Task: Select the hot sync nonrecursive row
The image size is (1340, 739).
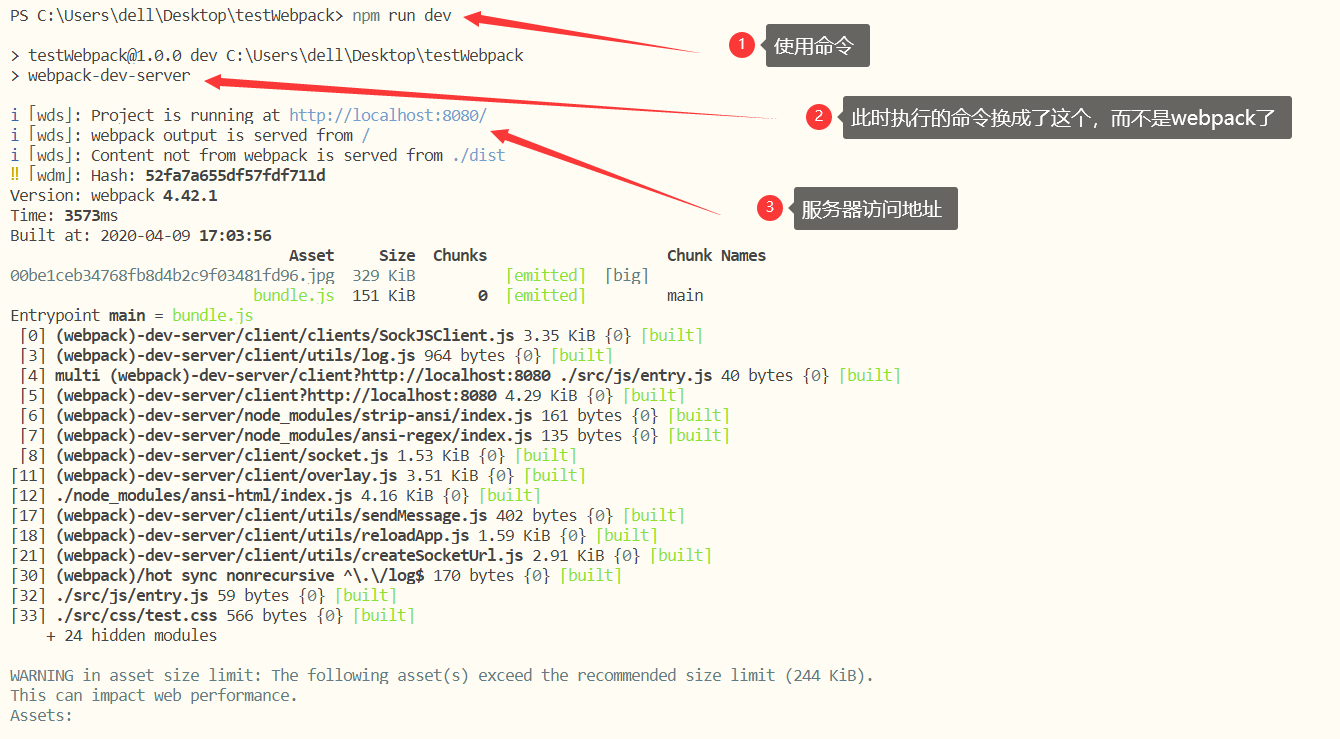Action: (x=316, y=575)
